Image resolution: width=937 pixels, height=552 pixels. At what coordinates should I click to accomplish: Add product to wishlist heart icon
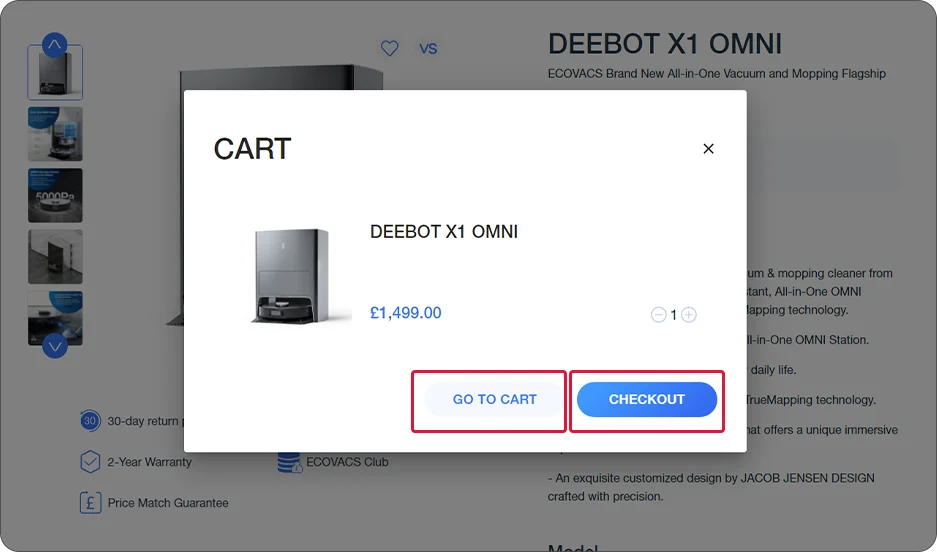tap(390, 48)
